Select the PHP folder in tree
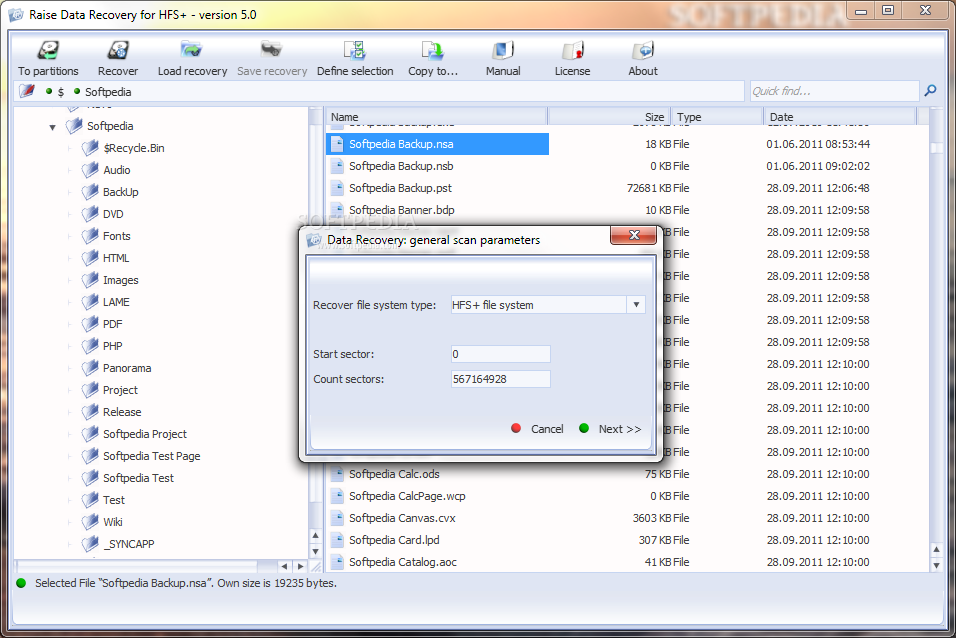956x638 pixels. click(112, 345)
